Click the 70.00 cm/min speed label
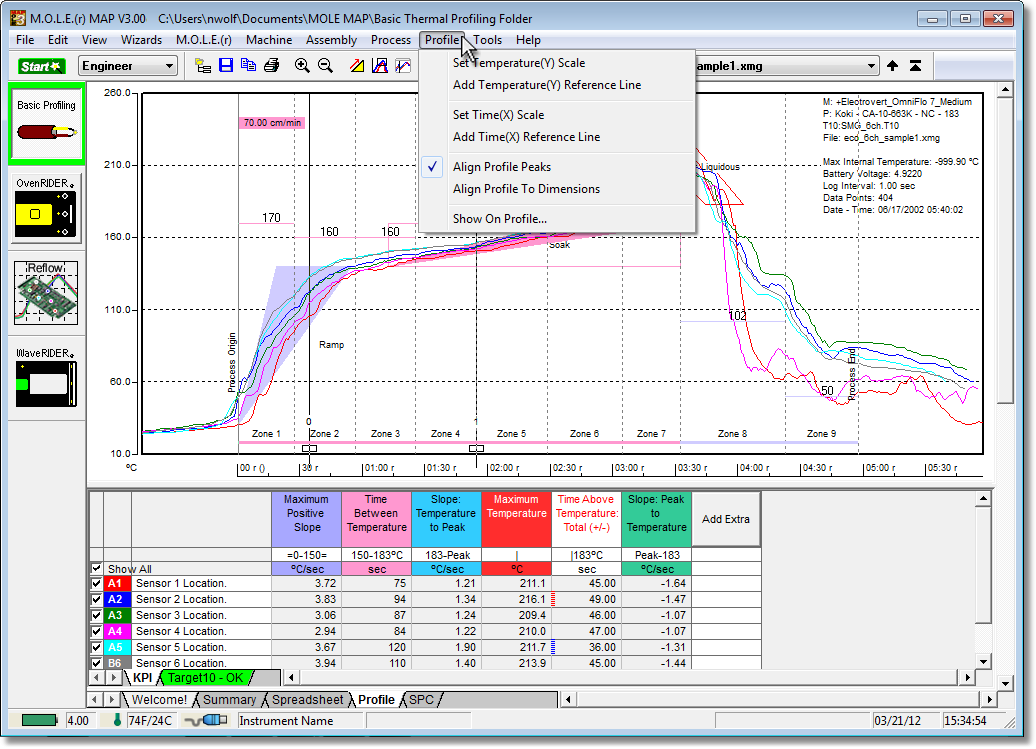 (272, 123)
